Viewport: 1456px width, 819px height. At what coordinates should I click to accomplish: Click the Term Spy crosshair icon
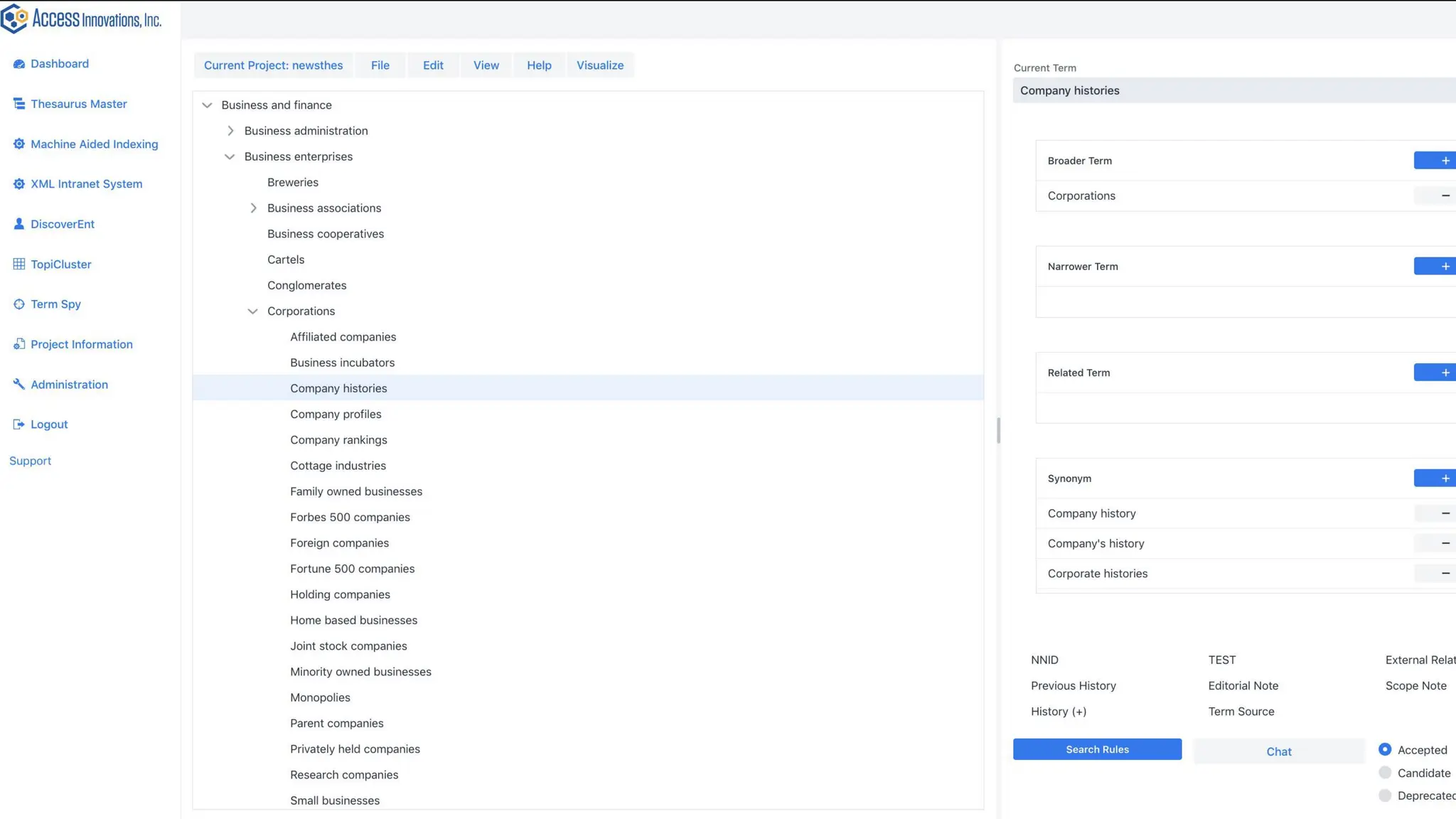point(19,304)
